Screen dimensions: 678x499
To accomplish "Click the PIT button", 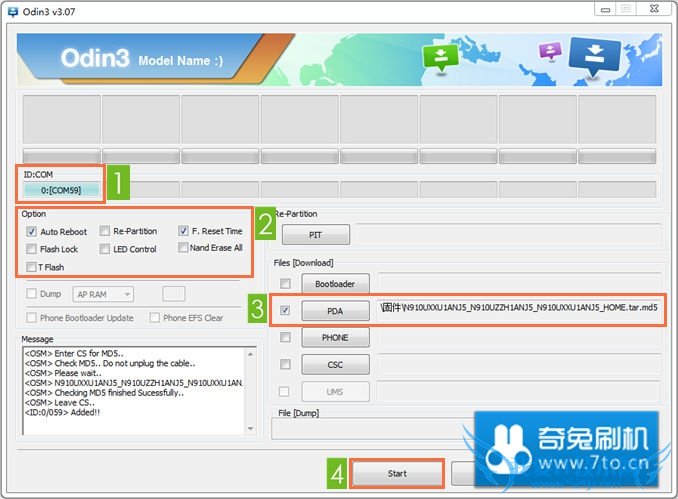I will (x=316, y=235).
